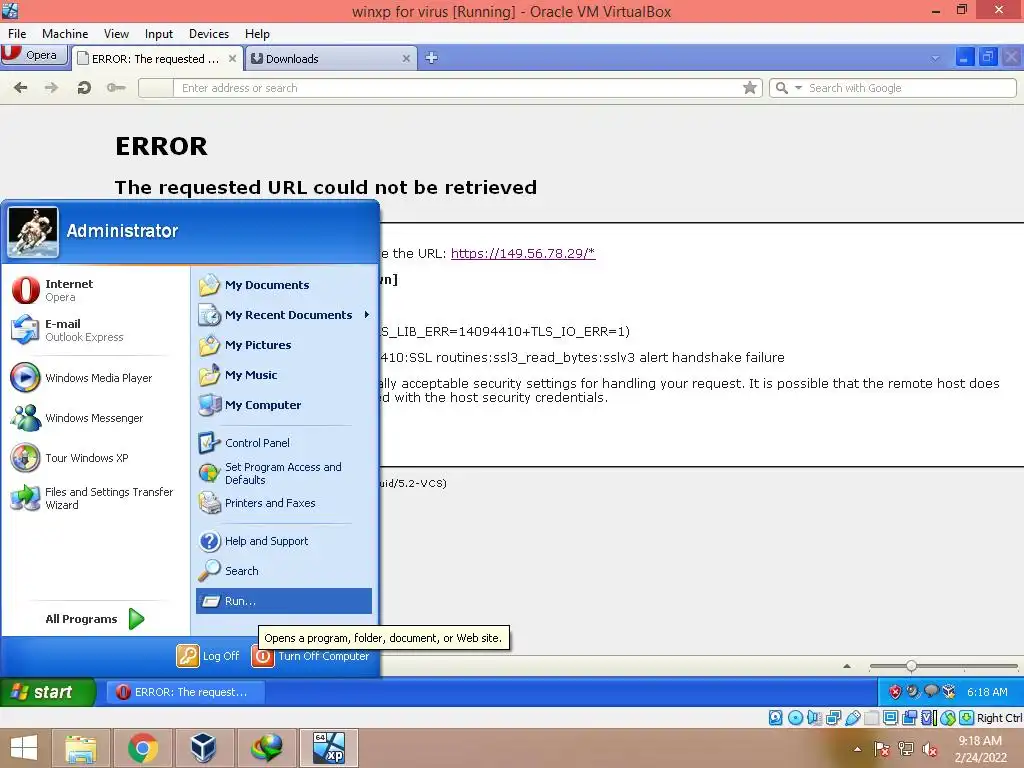Bookmark page with the star icon

(750, 88)
